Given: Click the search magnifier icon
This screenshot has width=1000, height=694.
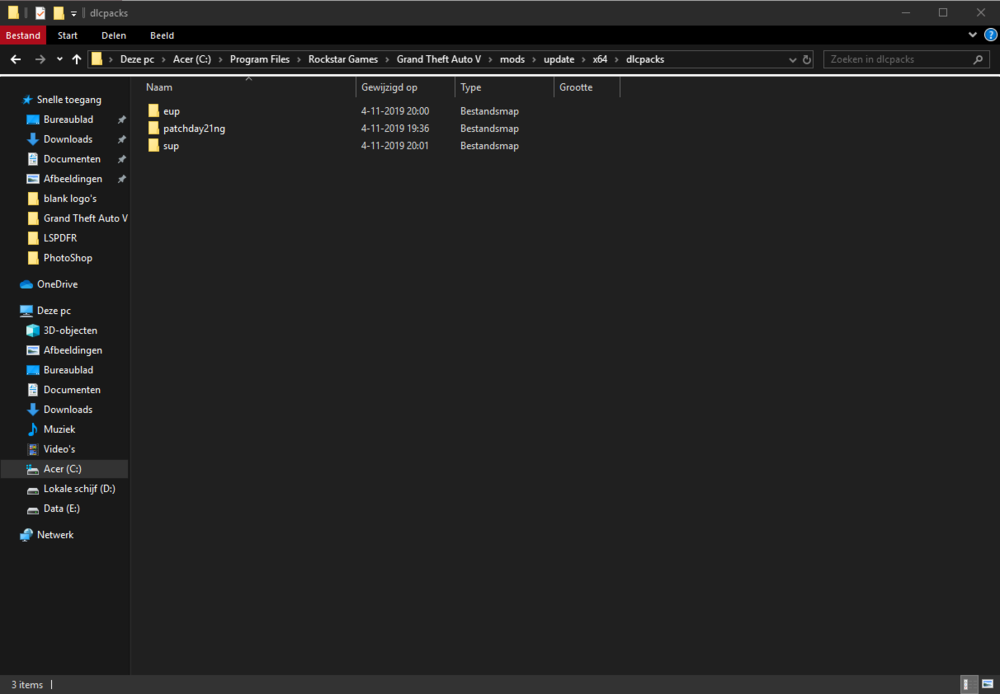Looking at the screenshot, I should tap(978, 59).
